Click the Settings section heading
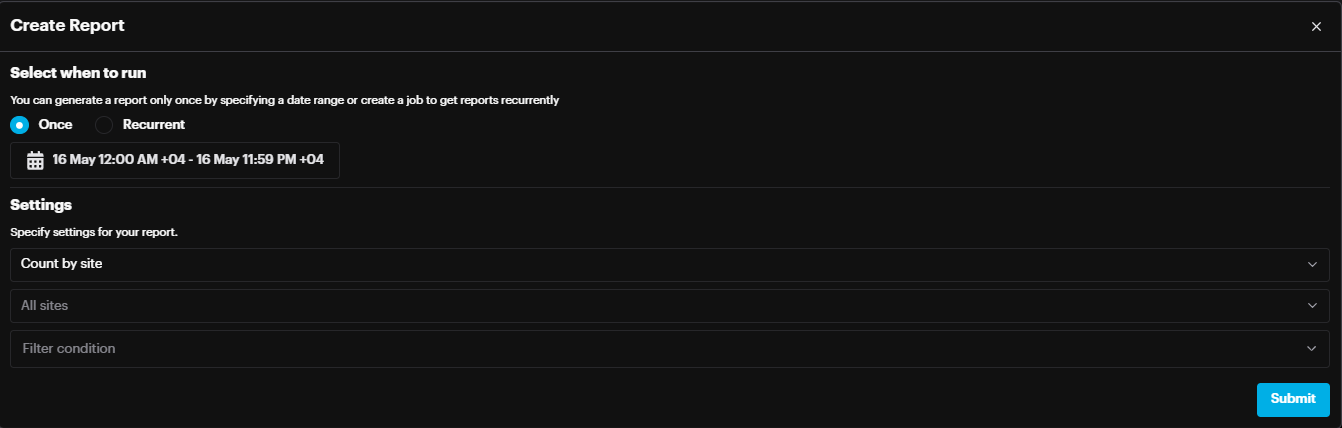This screenshot has width=1342, height=428. [41, 205]
